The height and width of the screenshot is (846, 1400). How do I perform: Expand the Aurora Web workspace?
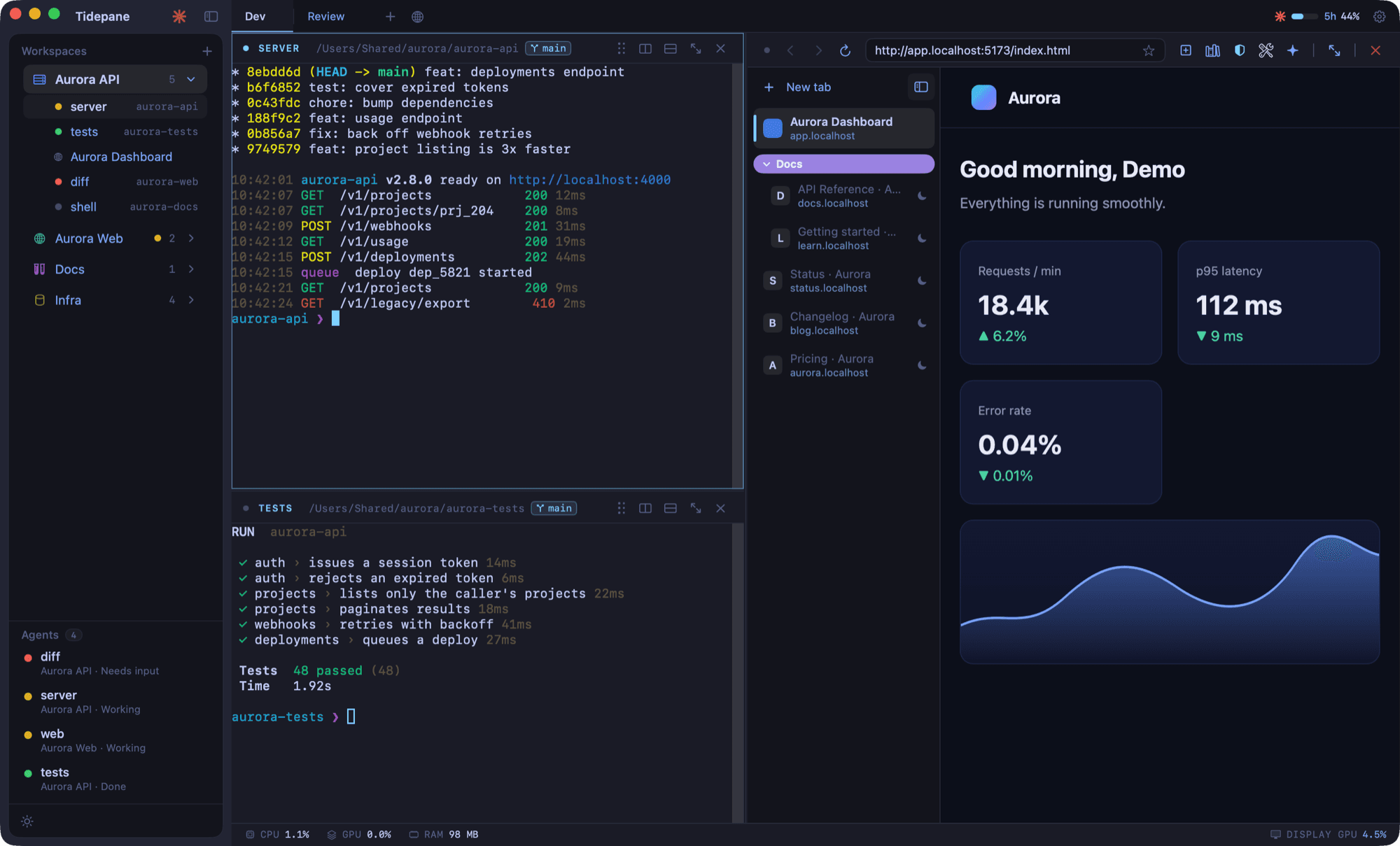pyautogui.click(x=191, y=239)
